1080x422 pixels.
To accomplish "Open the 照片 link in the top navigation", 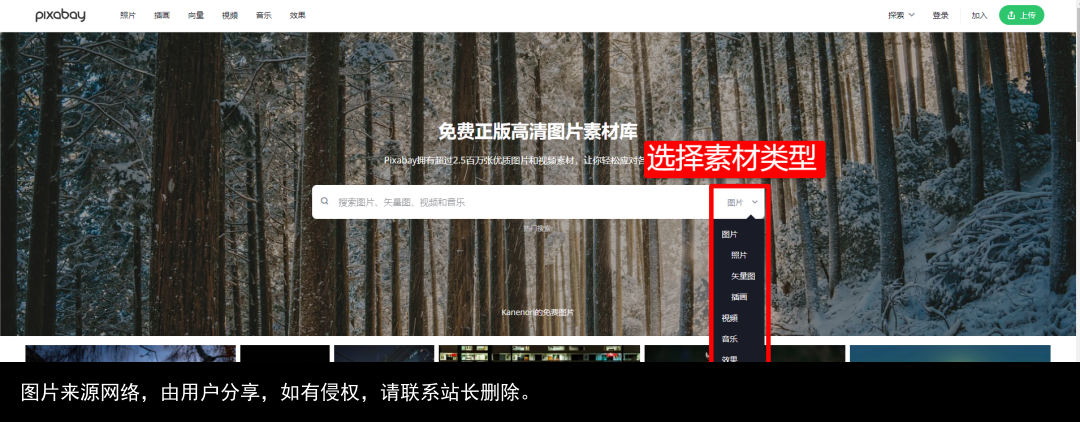I will click(127, 15).
